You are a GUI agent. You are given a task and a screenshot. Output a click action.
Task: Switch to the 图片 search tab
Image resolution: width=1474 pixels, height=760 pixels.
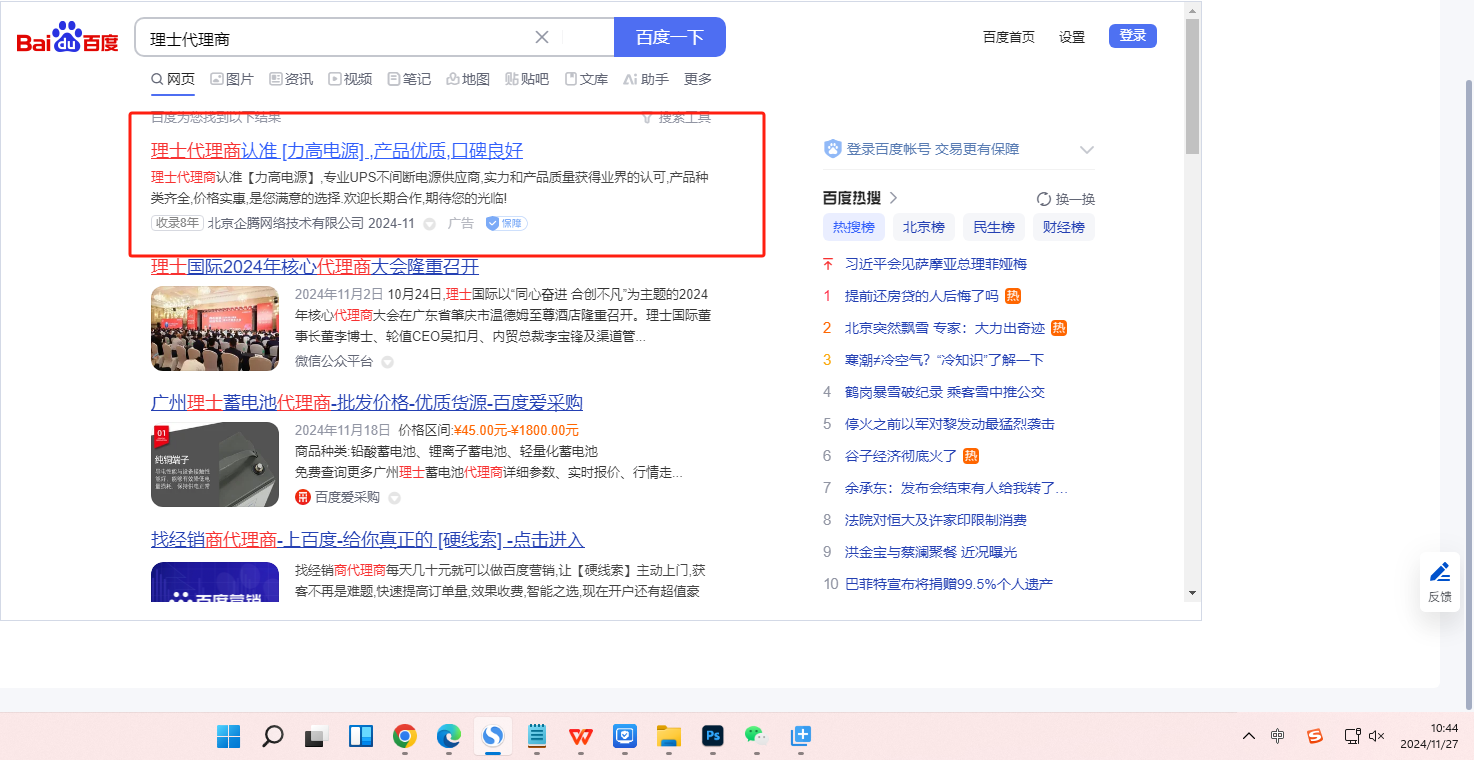[x=231, y=79]
